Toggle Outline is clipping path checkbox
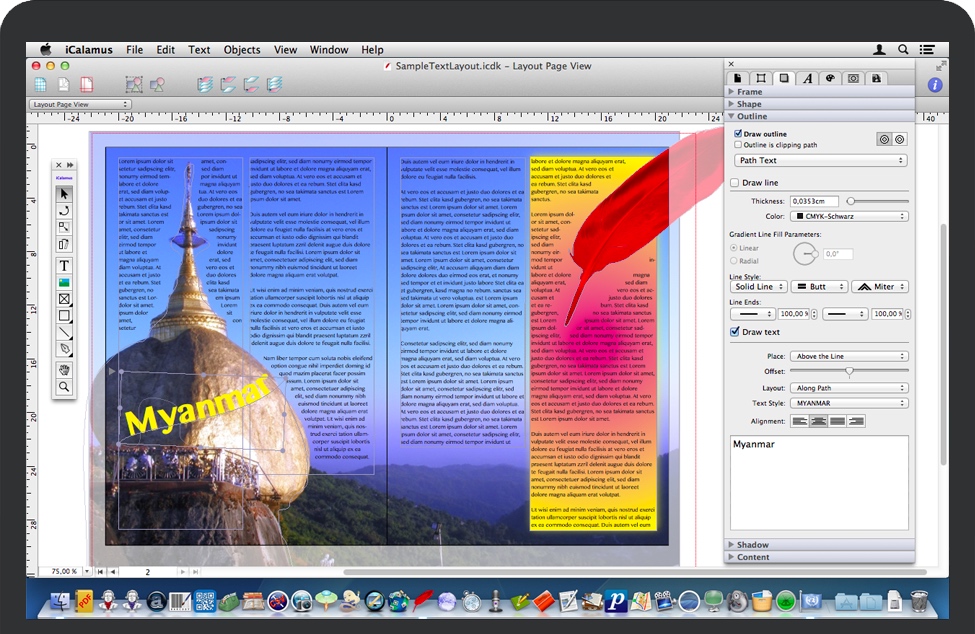Image resolution: width=975 pixels, height=634 pixels. (738, 145)
